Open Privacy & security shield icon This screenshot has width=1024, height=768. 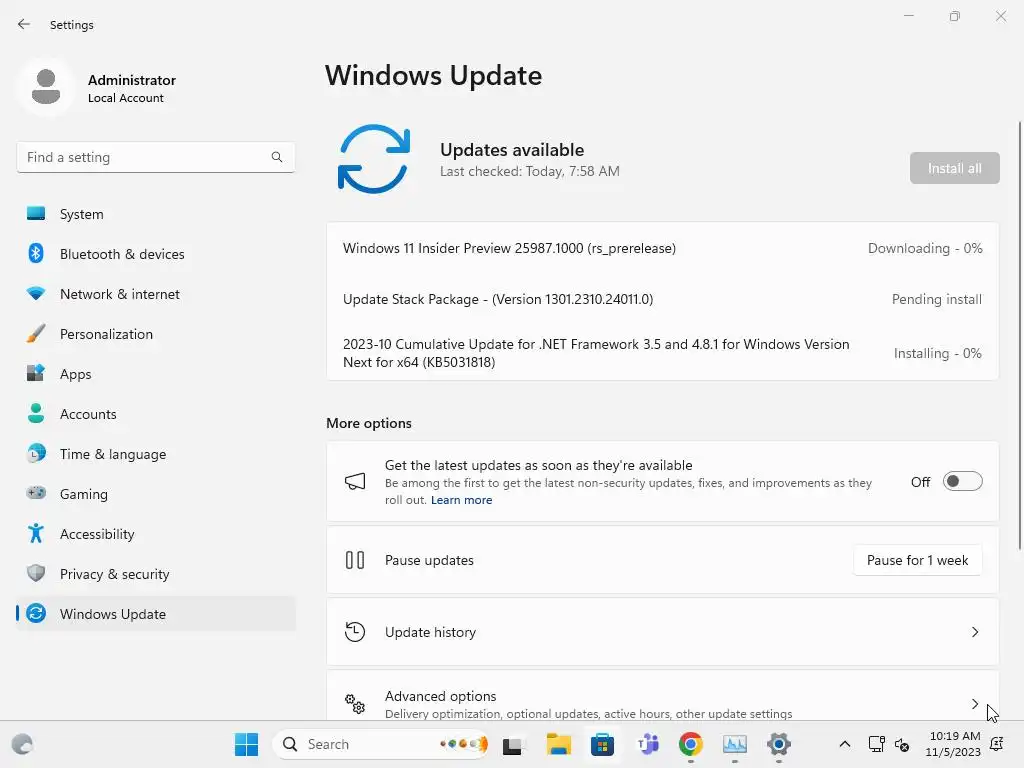coord(36,573)
